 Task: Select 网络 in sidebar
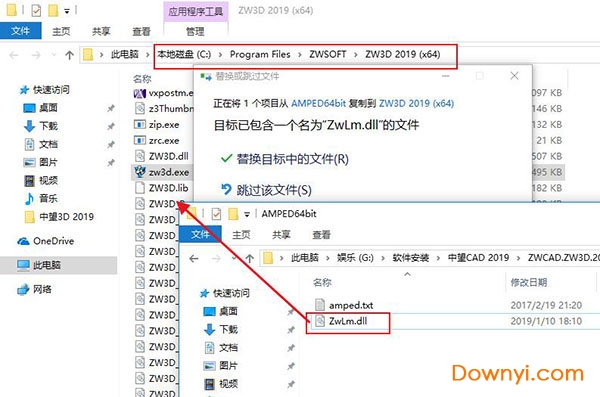[x=34, y=289]
